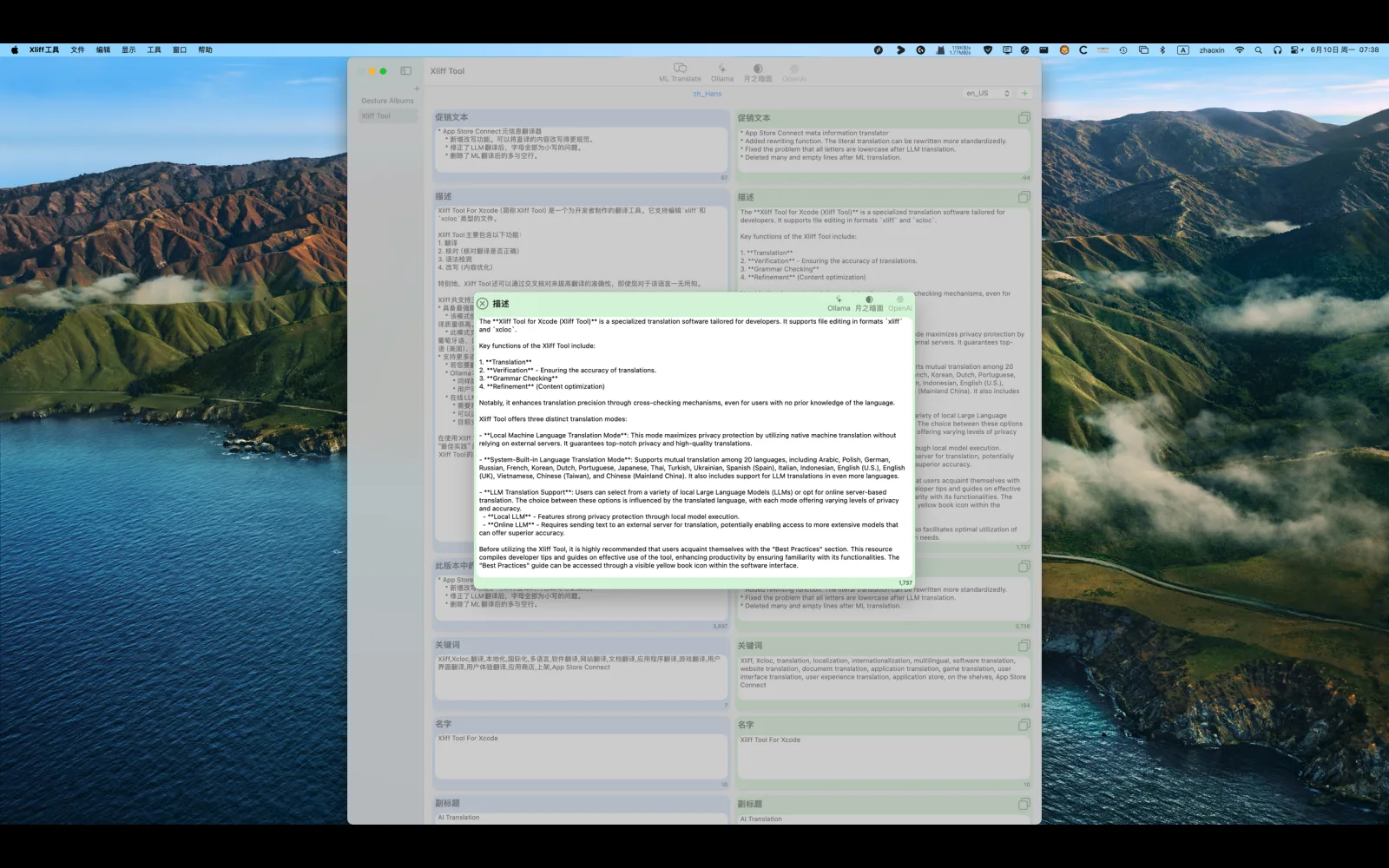Image resolution: width=1389 pixels, height=868 pixels.
Task: Click 'Key functions of the Xliff Tool include:'
Action: (537, 345)
